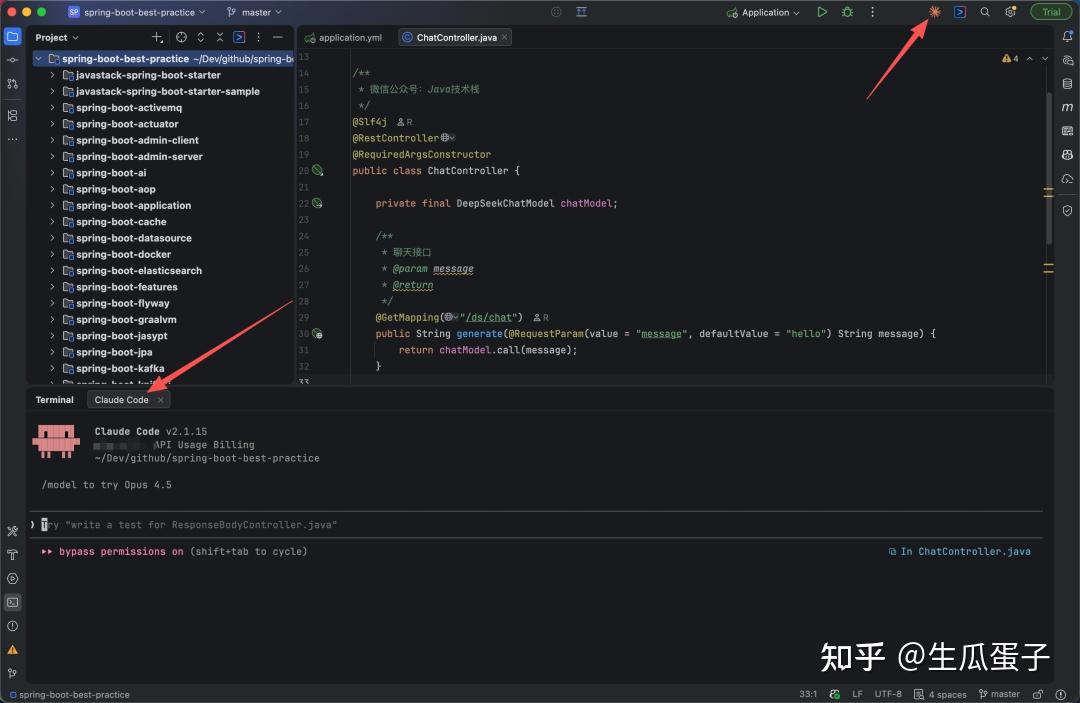Close the Claude Code terminal tab
The image size is (1080, 703).
160,399
